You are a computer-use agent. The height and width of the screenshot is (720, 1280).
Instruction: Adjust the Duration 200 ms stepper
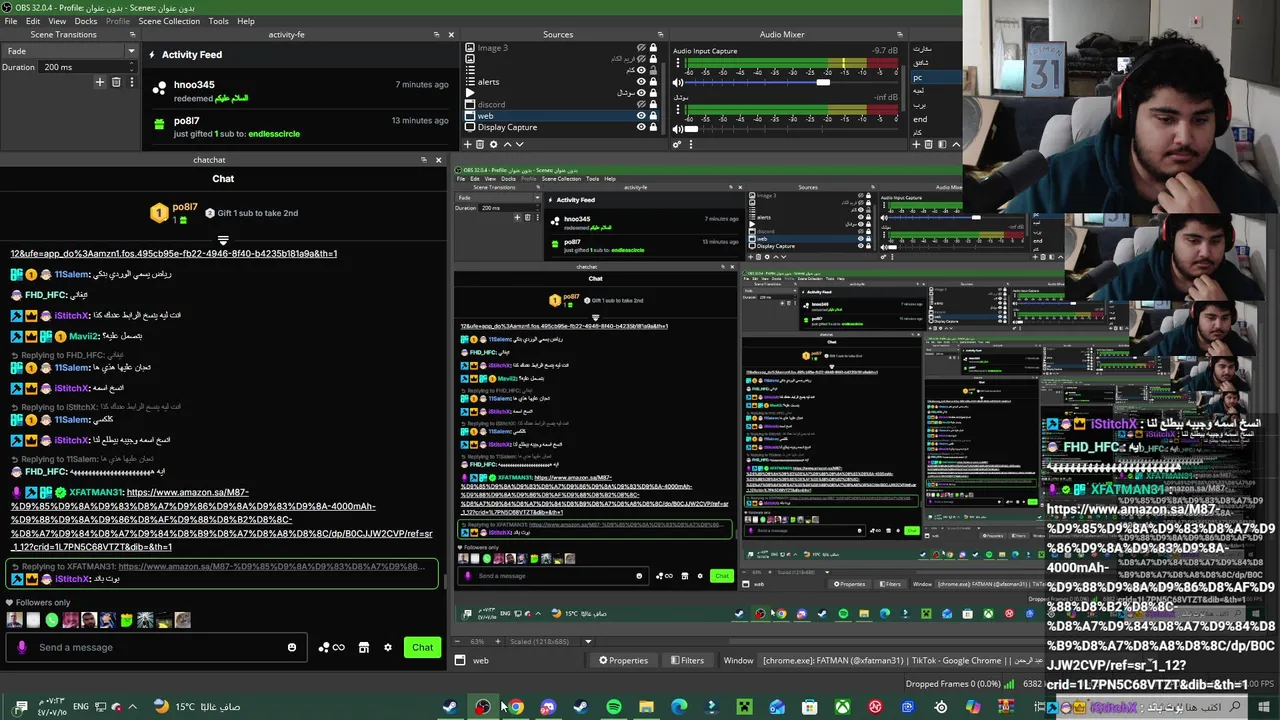[131, 67]
